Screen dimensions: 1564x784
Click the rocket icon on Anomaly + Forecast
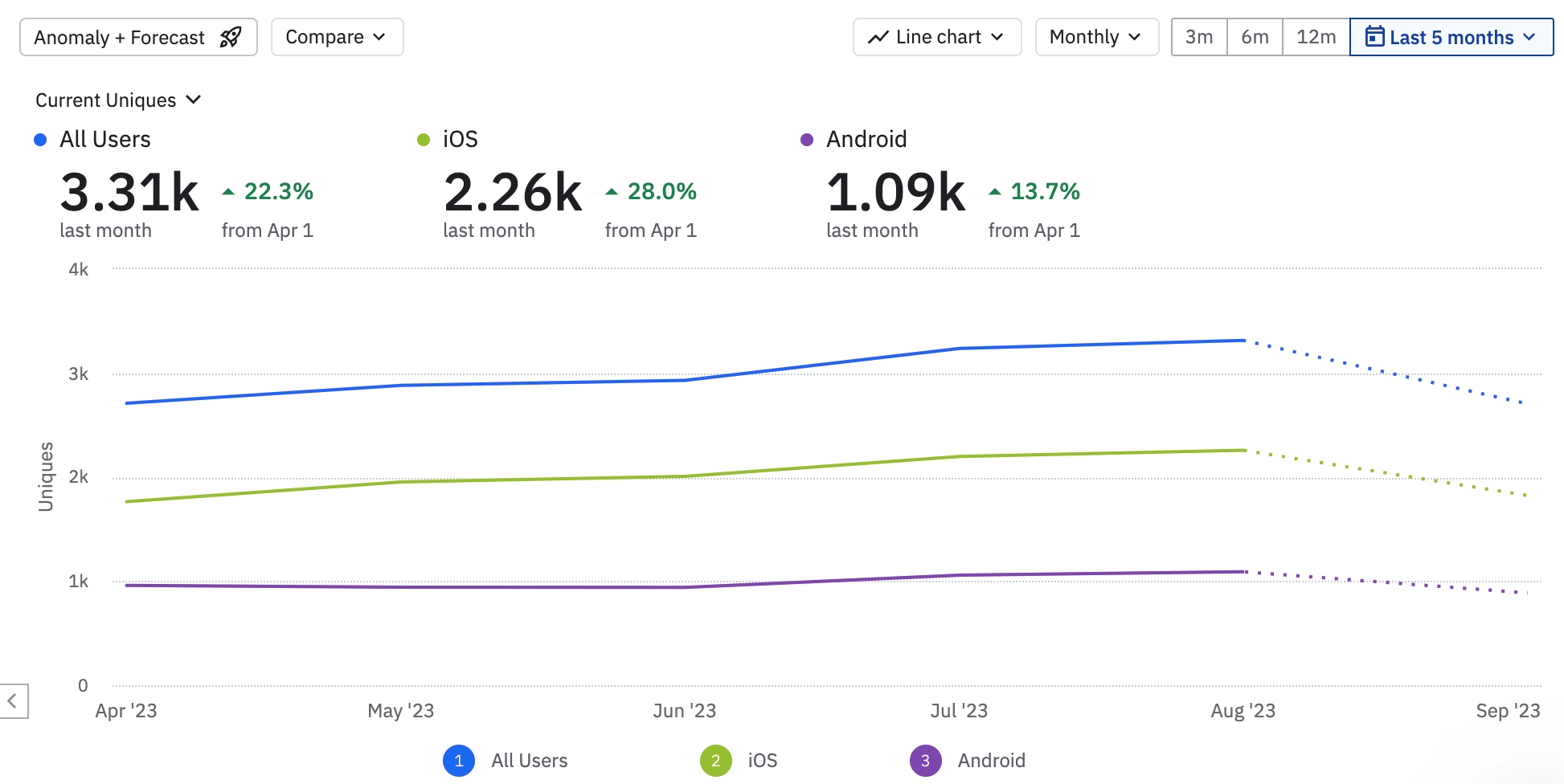[x=231, y=37]
